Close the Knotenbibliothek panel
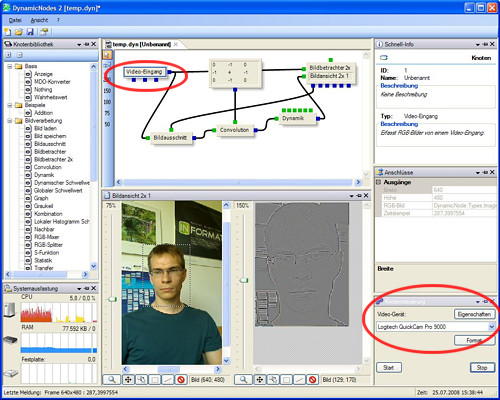 tap(94, 44)
